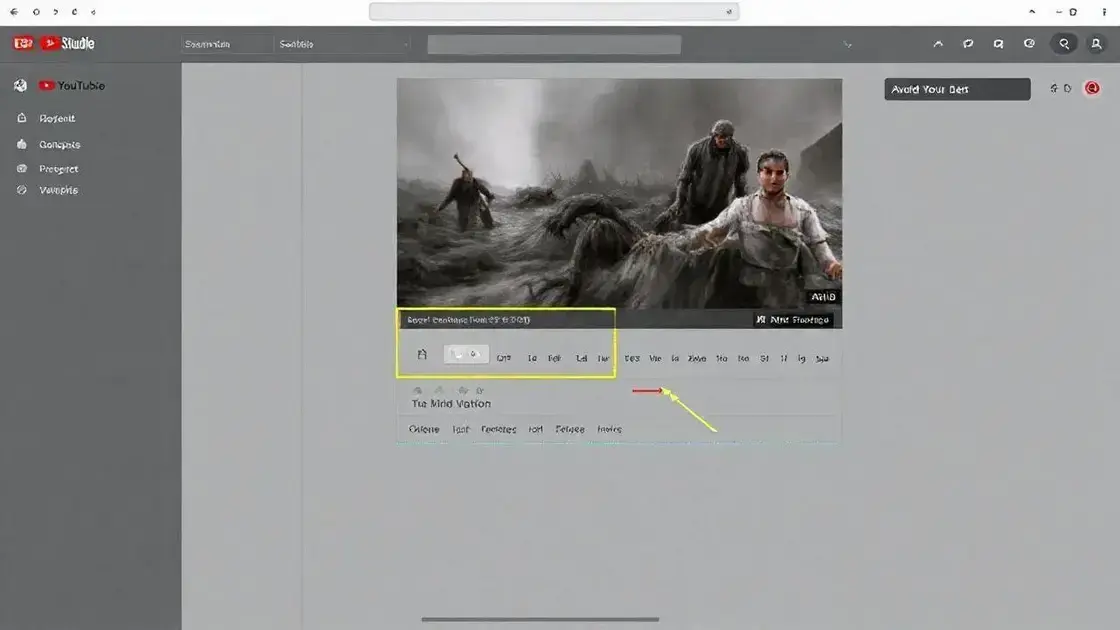
Task: Click the browser address bar
Action: point(554,11)
